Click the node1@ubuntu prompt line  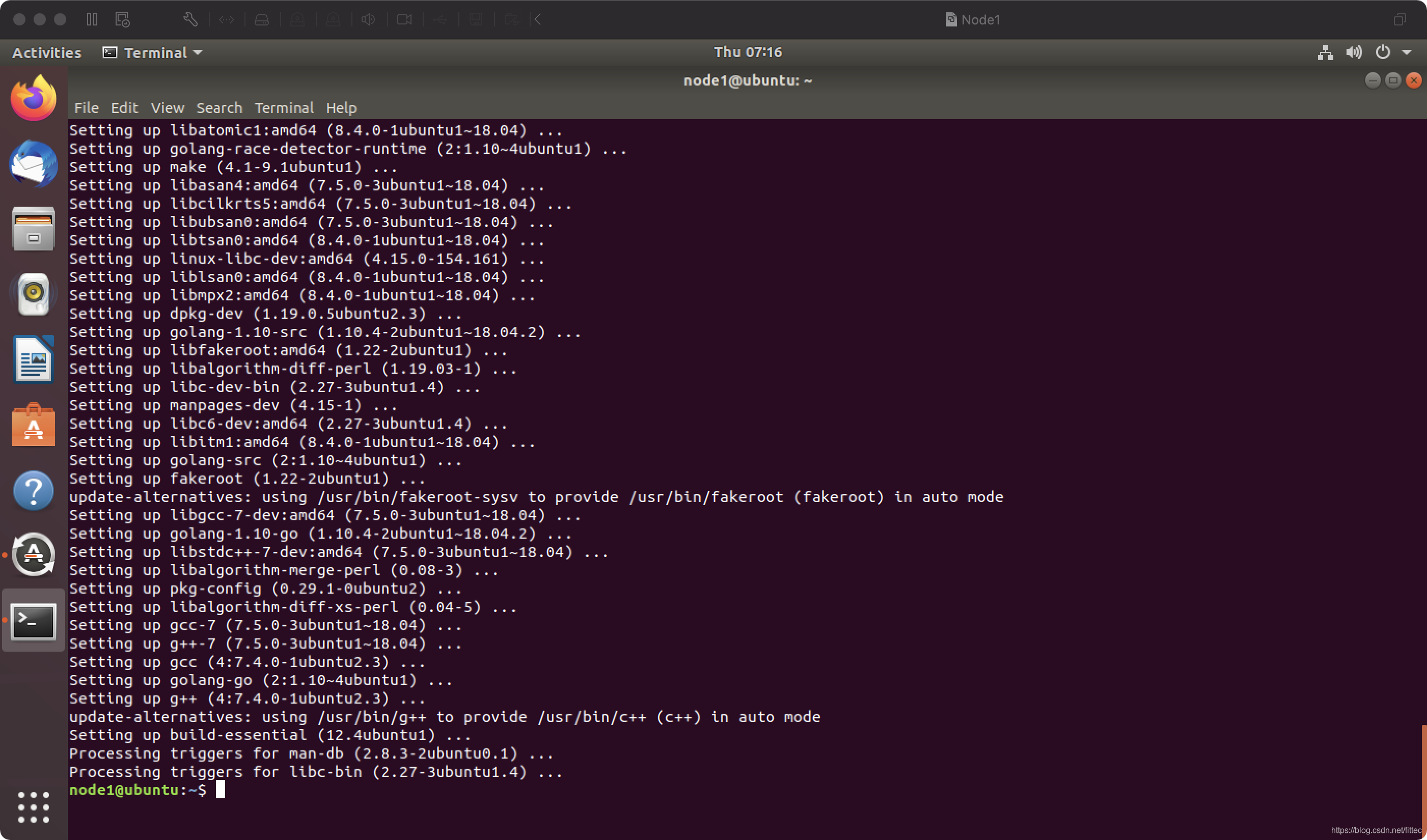coord(137,790)
